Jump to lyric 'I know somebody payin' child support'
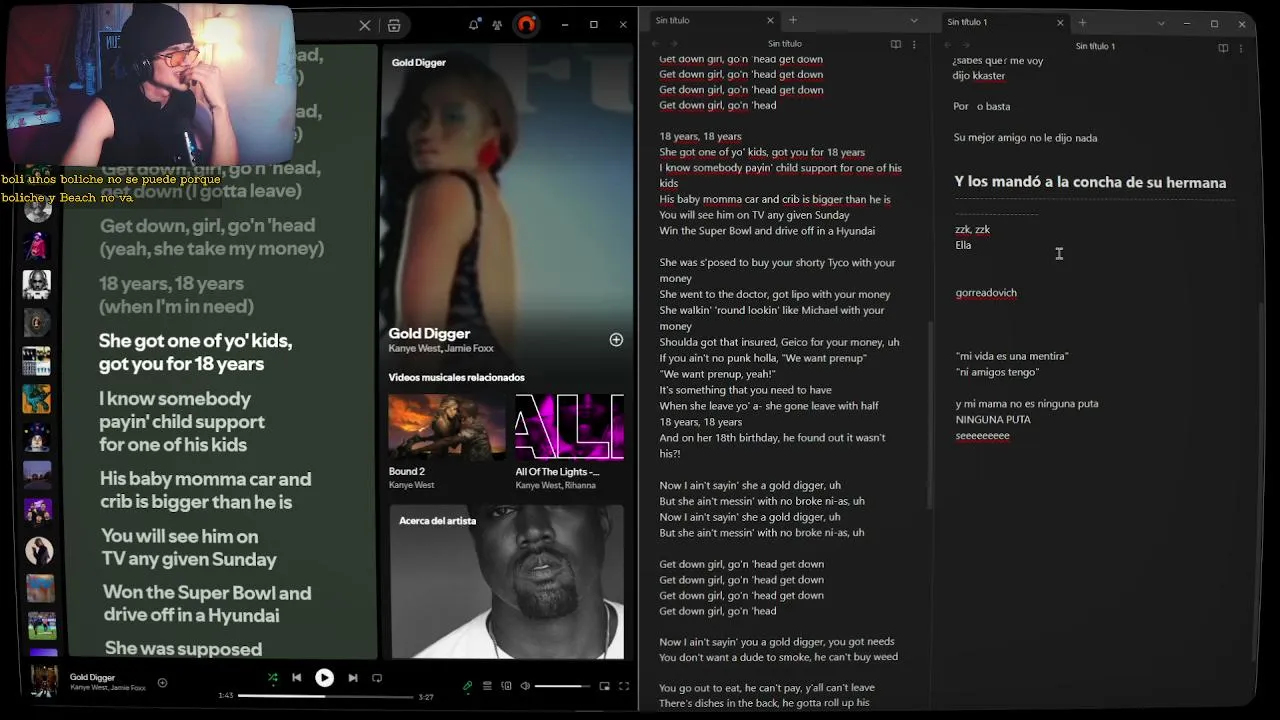This screenshot has height=720, width=1280. click(182, 421)
